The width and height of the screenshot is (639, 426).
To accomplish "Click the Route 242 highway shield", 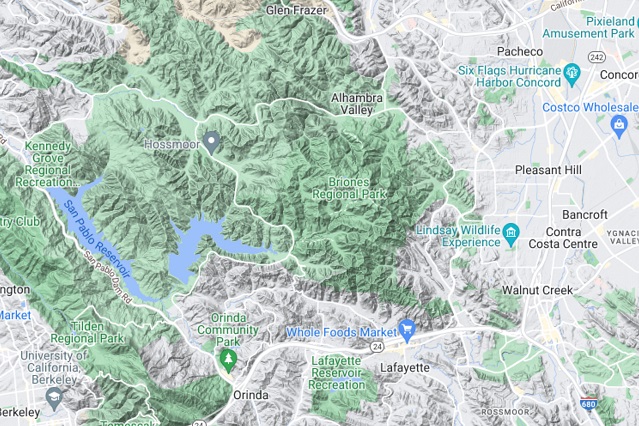I will (597, 57).
